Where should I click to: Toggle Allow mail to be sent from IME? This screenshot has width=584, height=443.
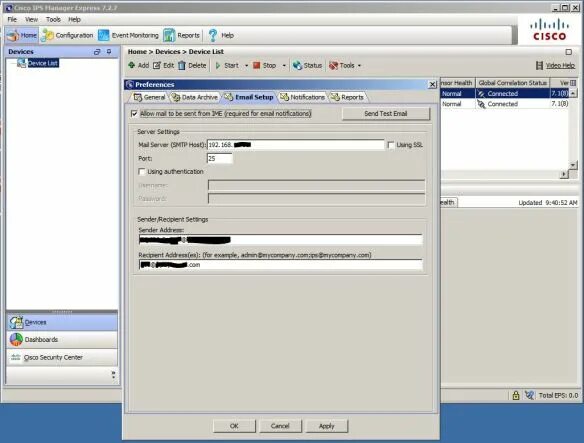coord(134,114)
